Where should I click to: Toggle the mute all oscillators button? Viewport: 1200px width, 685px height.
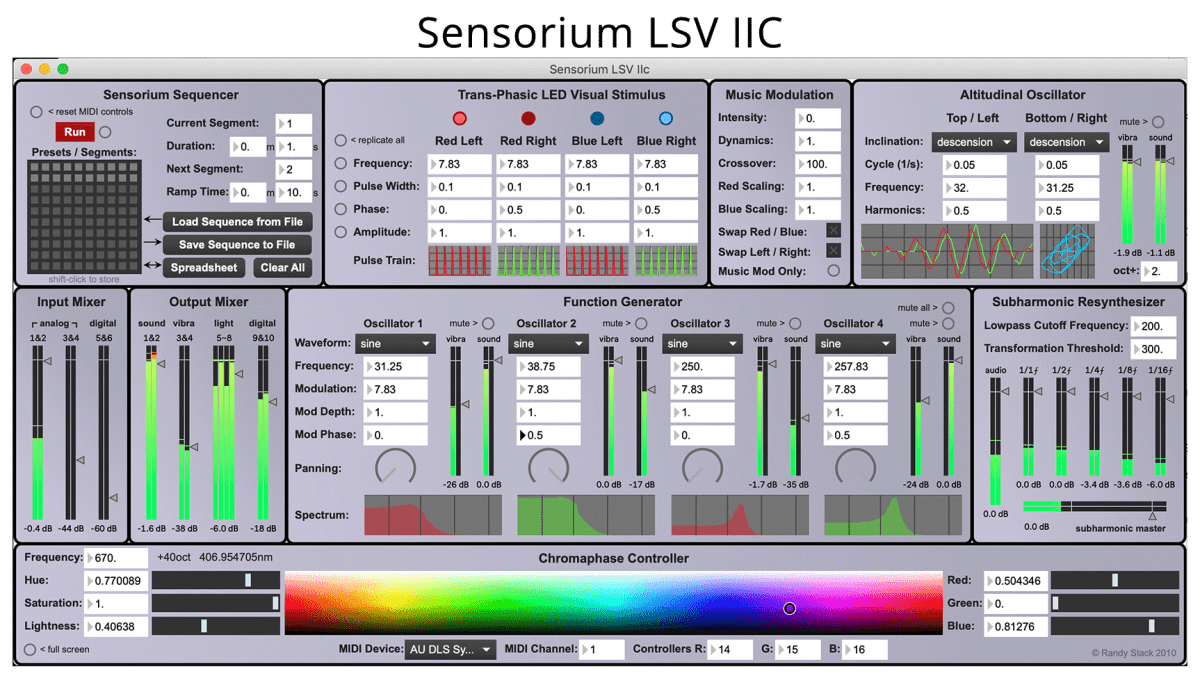pyautogui.click(x=948, y=308)
